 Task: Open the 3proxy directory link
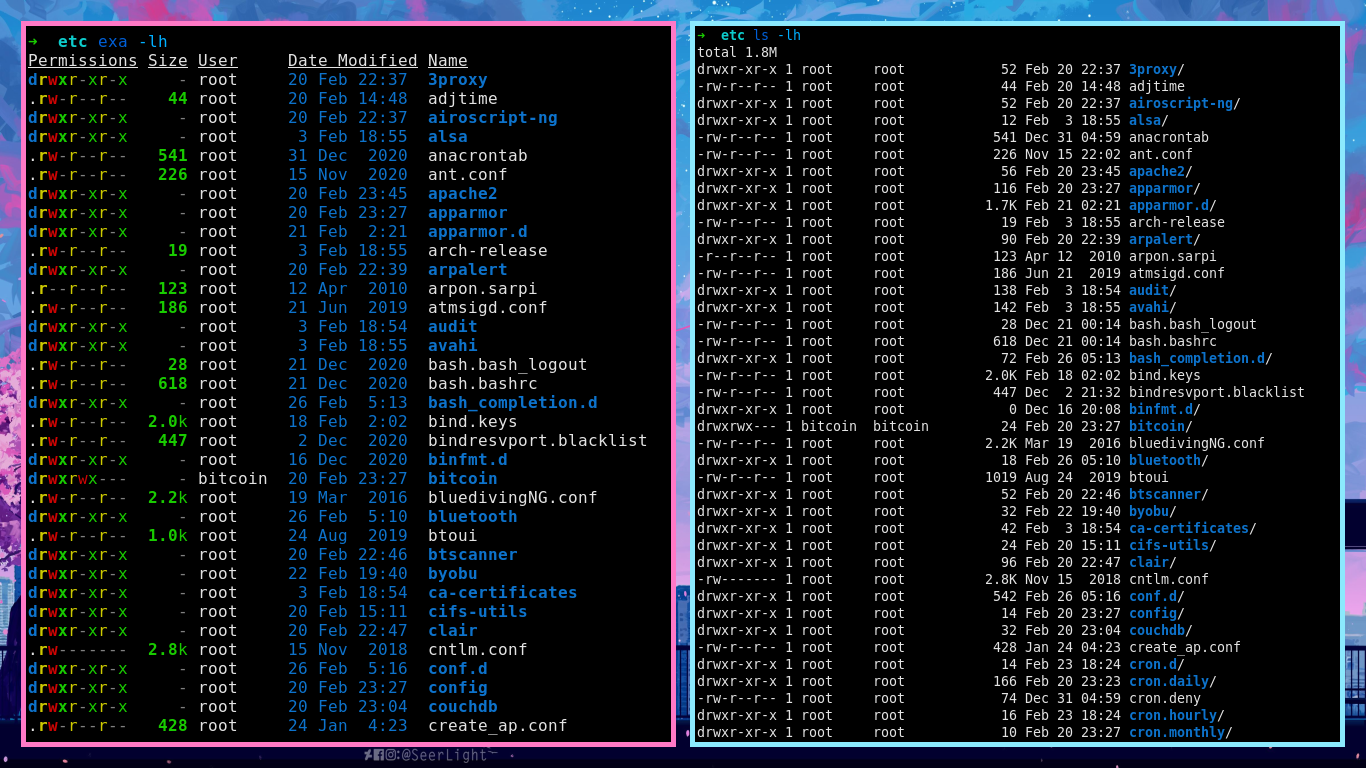457,79
